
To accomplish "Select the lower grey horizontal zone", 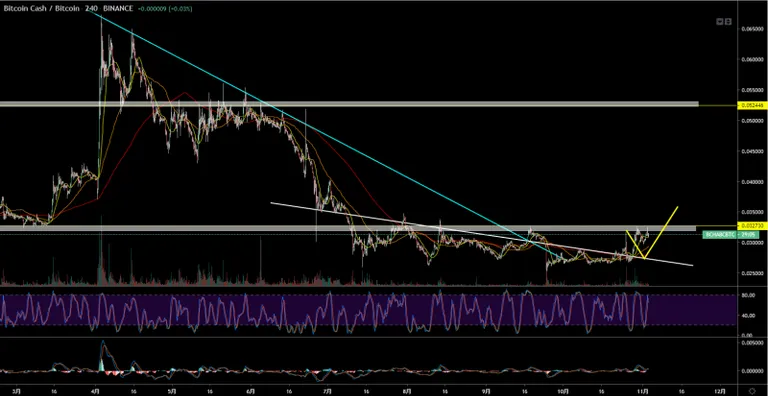I will point(349,228).
